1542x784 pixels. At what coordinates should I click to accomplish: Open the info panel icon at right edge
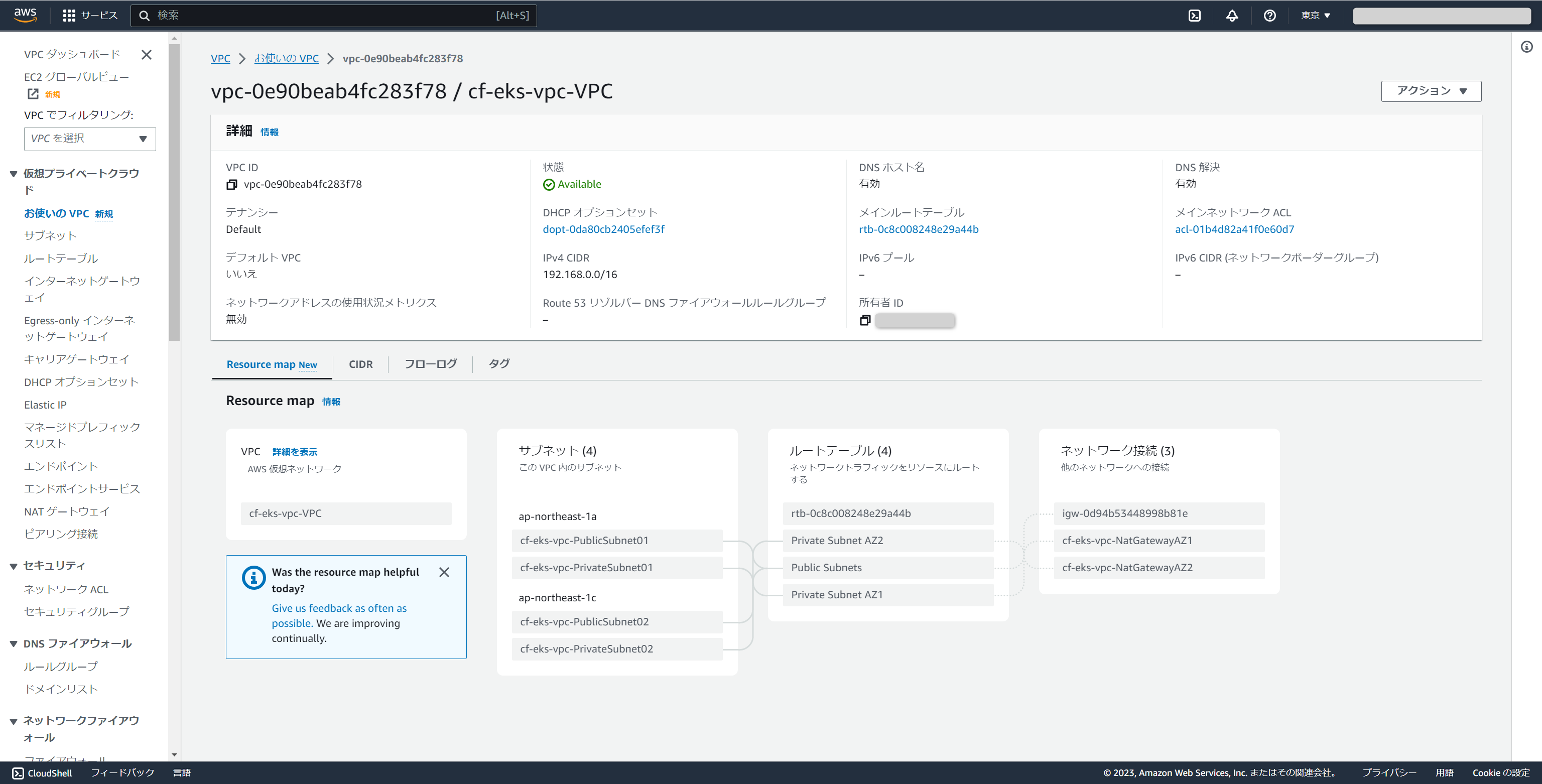pos(1526,47)
